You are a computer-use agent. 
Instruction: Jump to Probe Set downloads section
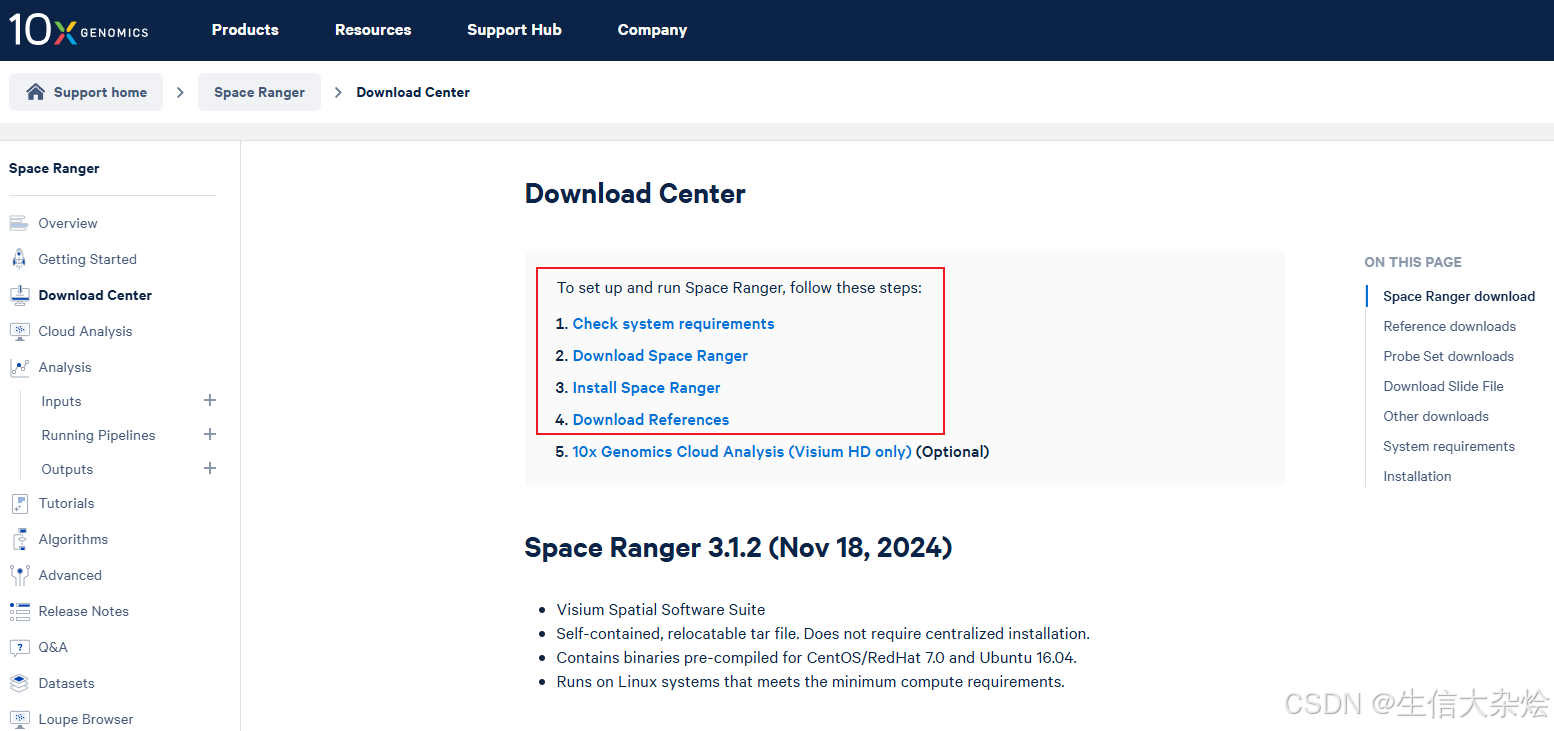[1448, 356]
